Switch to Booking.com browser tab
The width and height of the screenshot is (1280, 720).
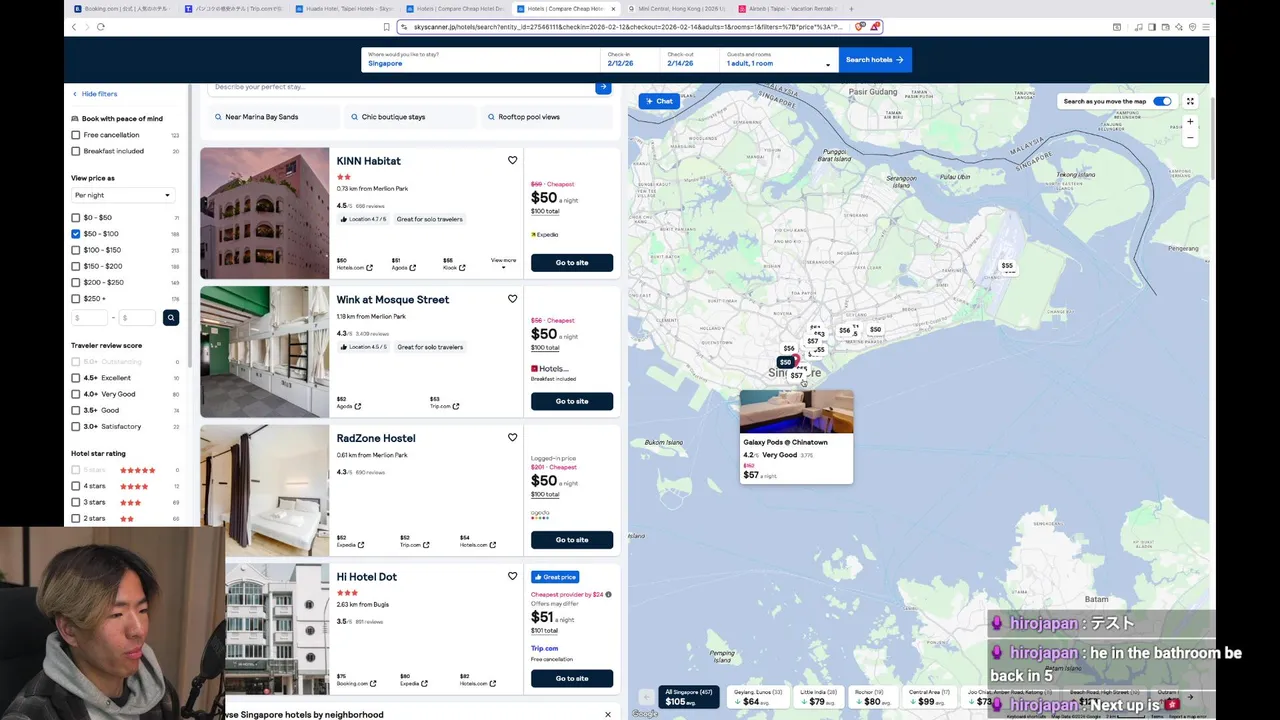(x=120, y=9)
